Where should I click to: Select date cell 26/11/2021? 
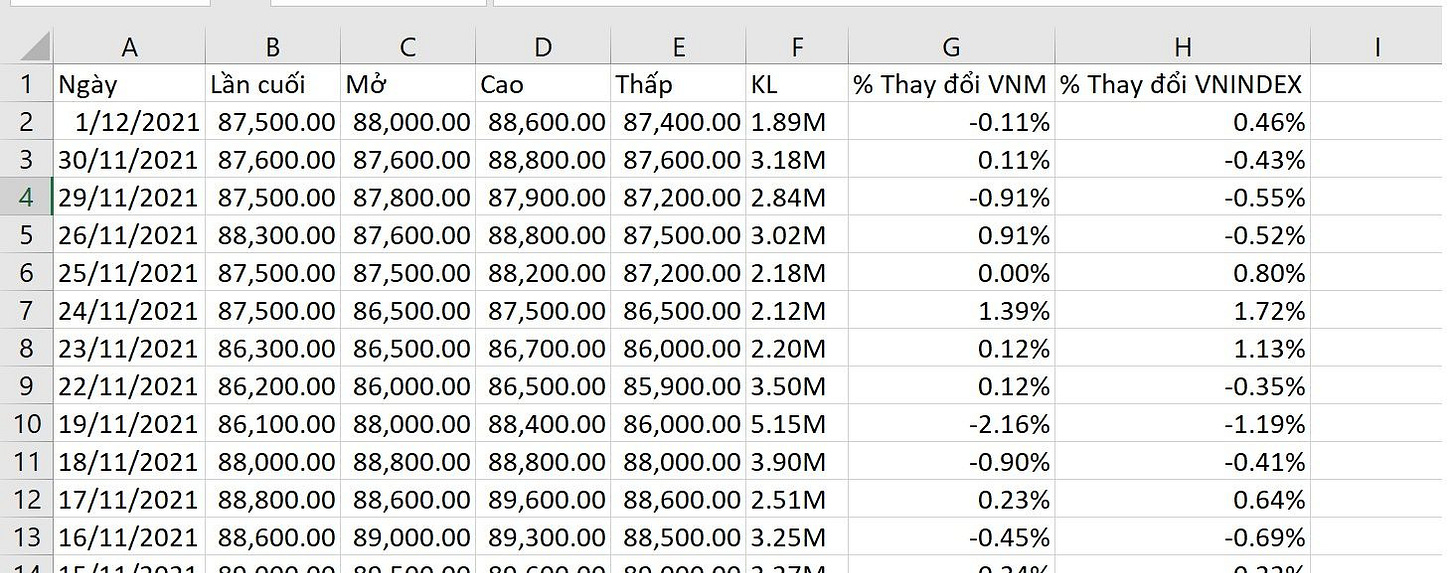coord(129,235)
